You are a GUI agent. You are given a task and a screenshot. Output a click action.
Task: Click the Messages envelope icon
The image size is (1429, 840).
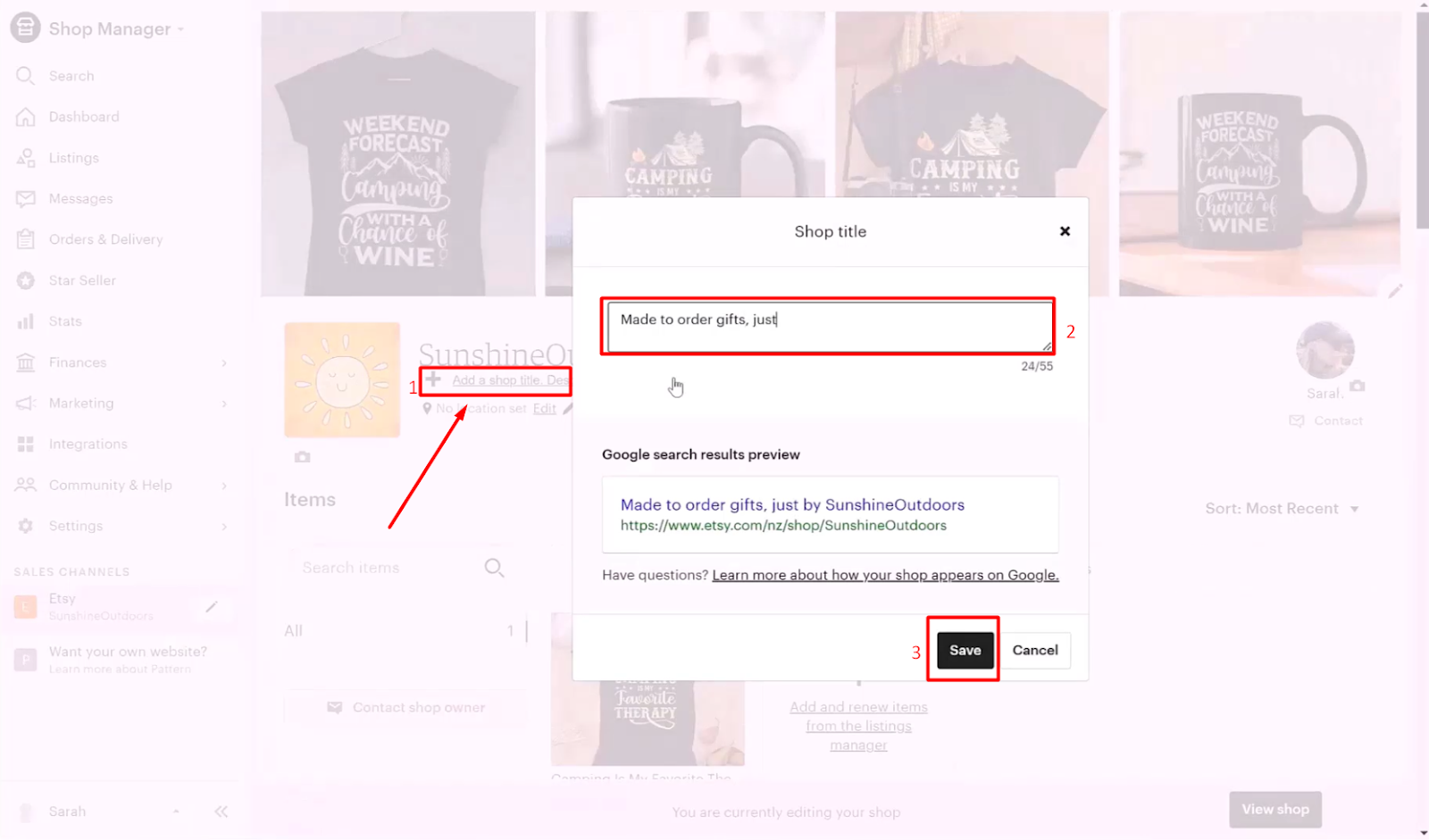[25, 198]
